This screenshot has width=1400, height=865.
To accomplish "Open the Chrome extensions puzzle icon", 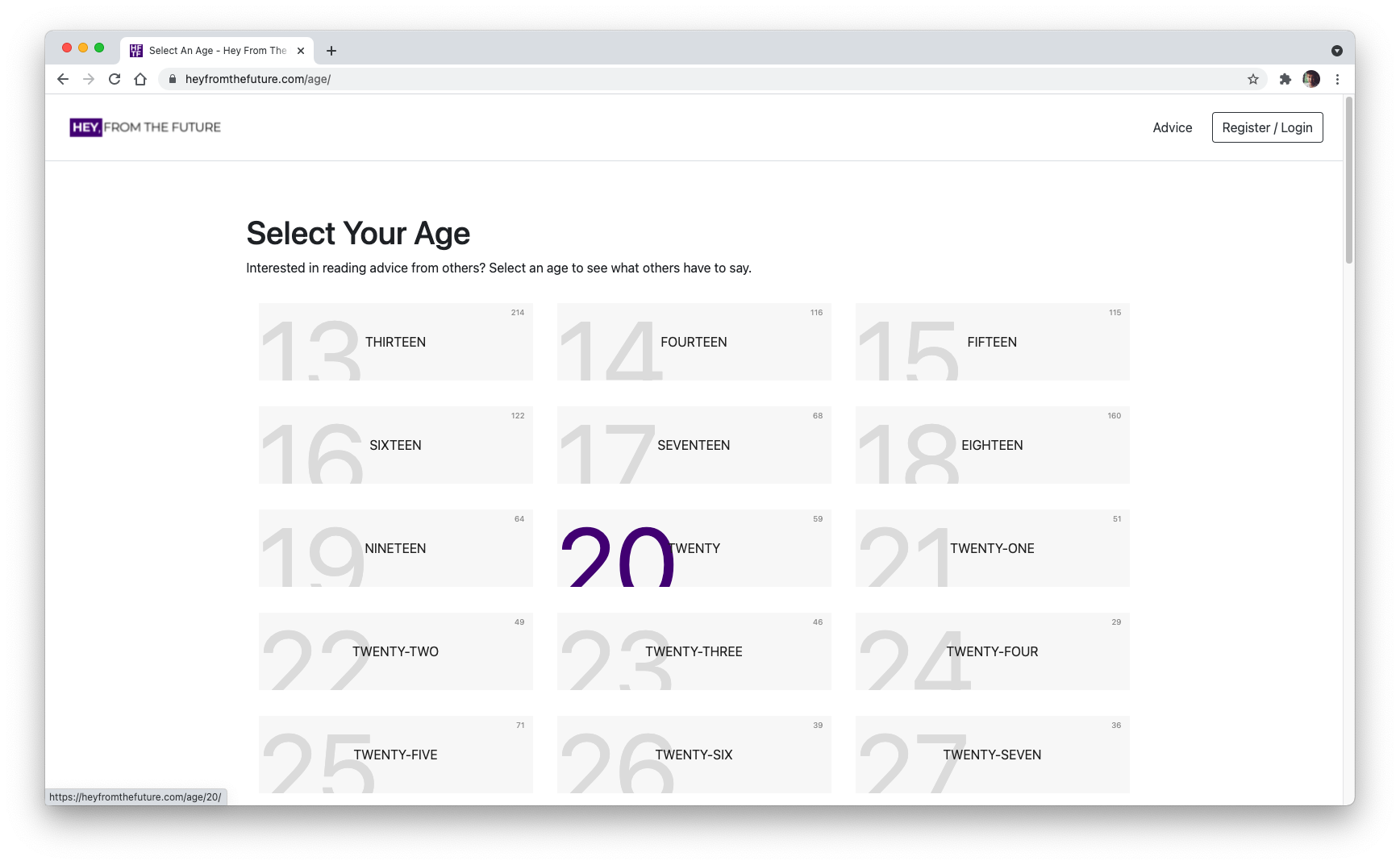I will pos(1285,79).
